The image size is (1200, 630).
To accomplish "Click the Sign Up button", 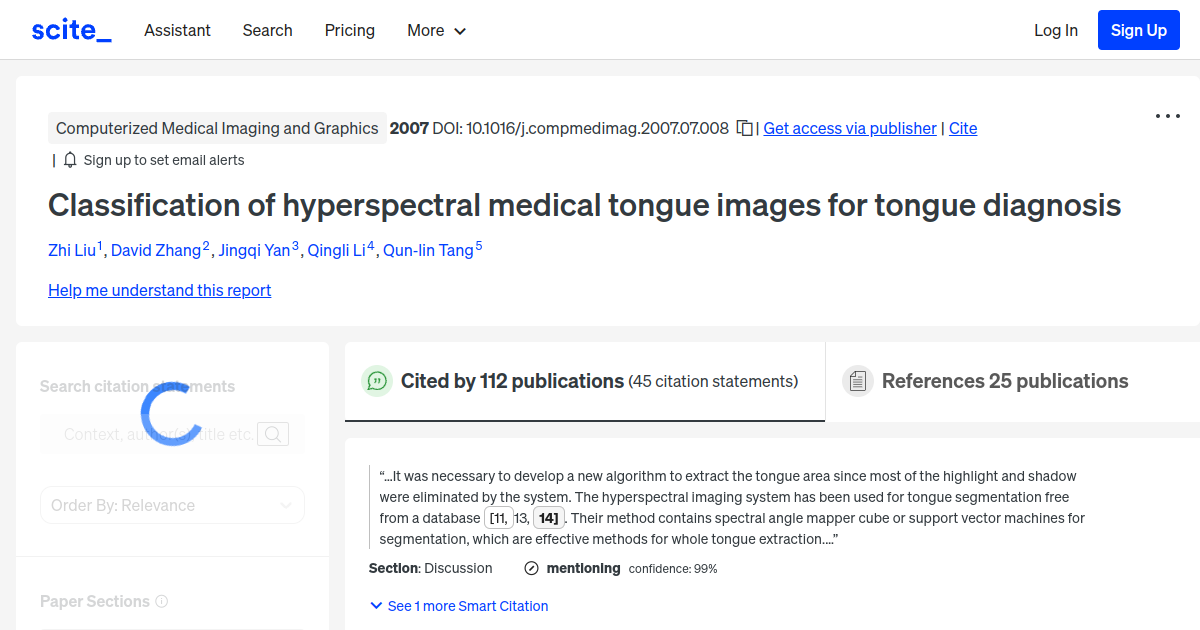I will (1138, 29).
